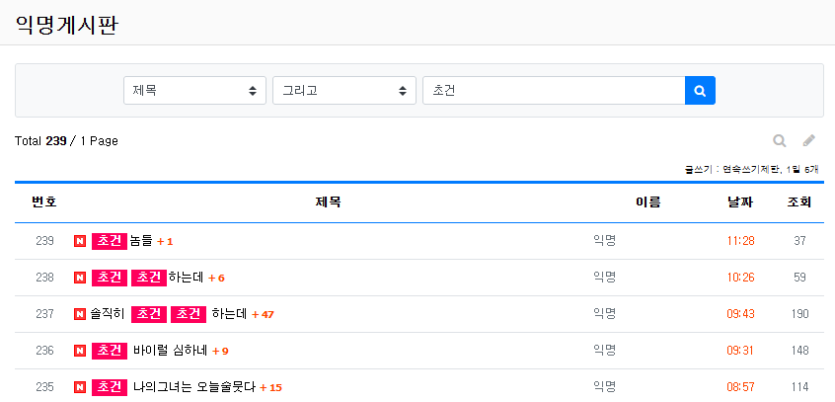Open post 나의그녀는 오늘술뭇다
Screen dimensions: 835x402
[x=174, y=387]
